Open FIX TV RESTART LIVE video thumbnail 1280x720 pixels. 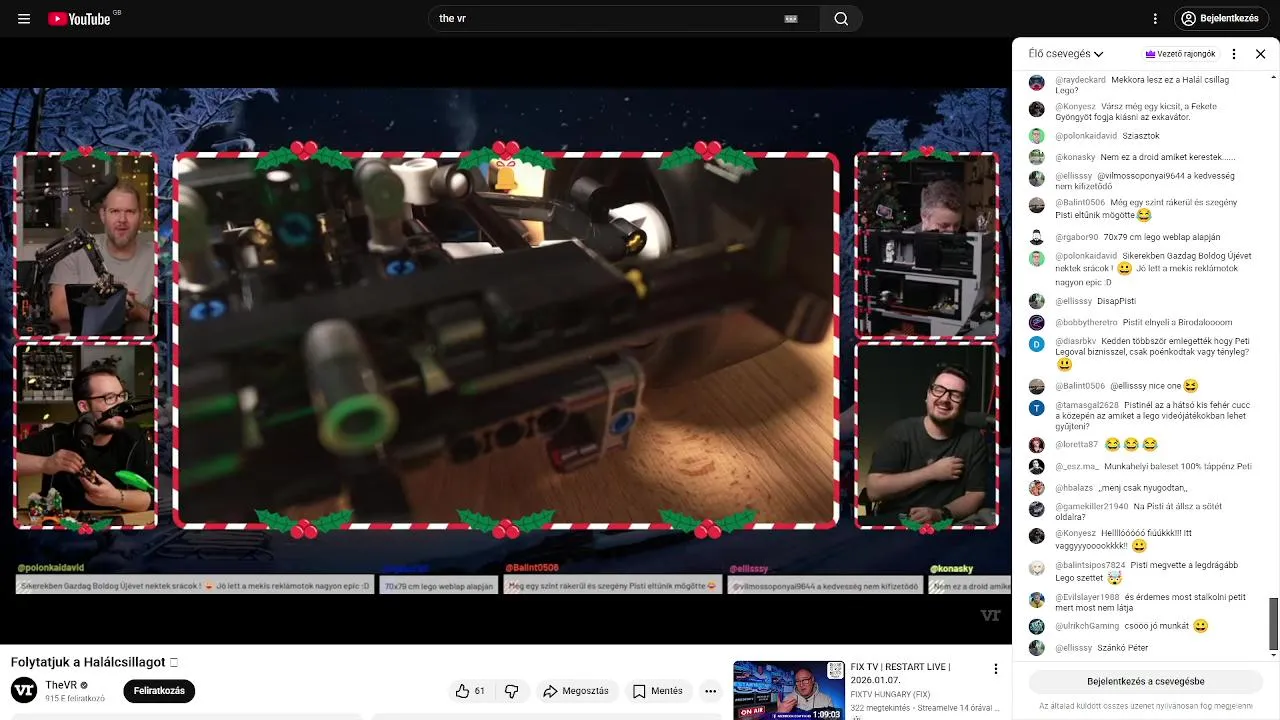tap(789, 690)
